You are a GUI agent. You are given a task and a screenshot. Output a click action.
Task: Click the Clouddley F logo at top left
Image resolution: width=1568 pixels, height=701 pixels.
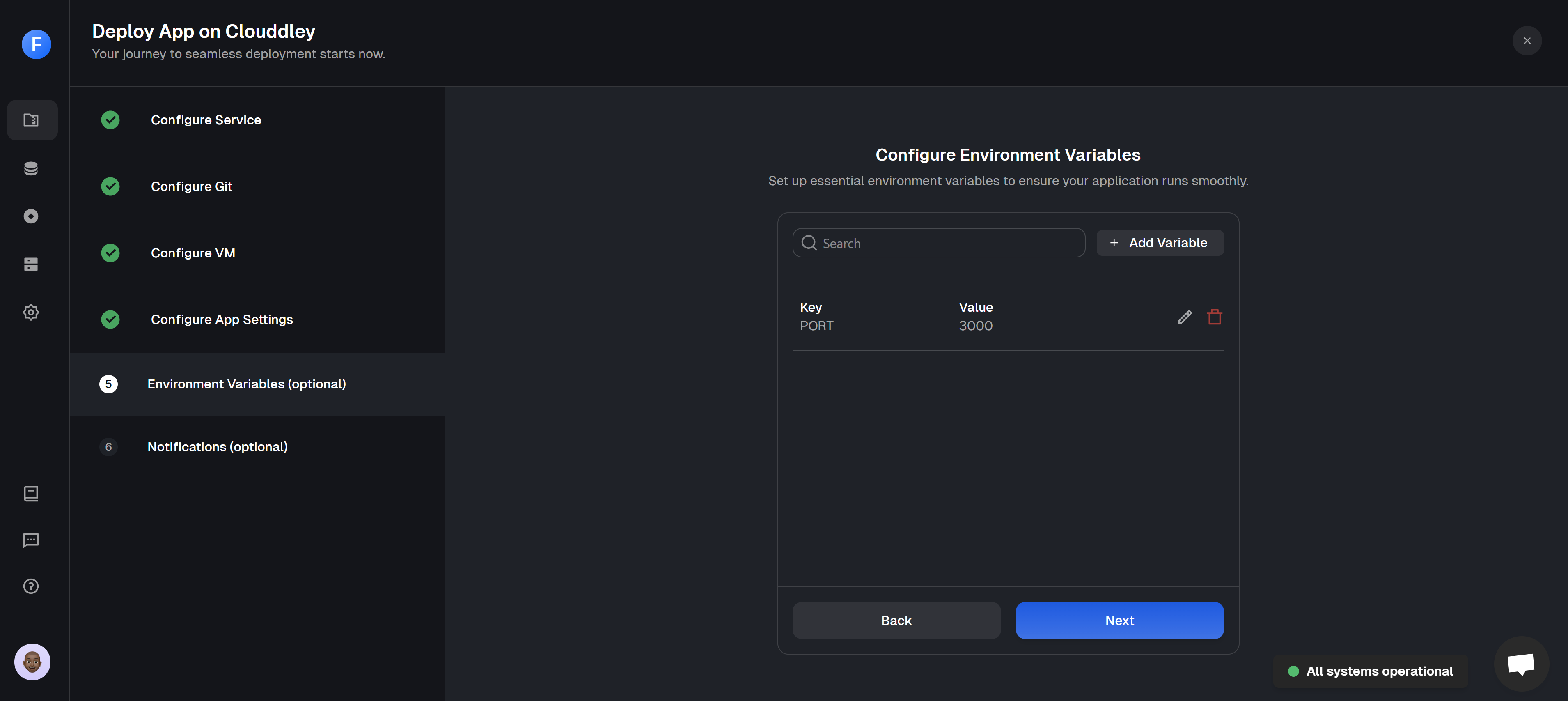click(36, 44)
